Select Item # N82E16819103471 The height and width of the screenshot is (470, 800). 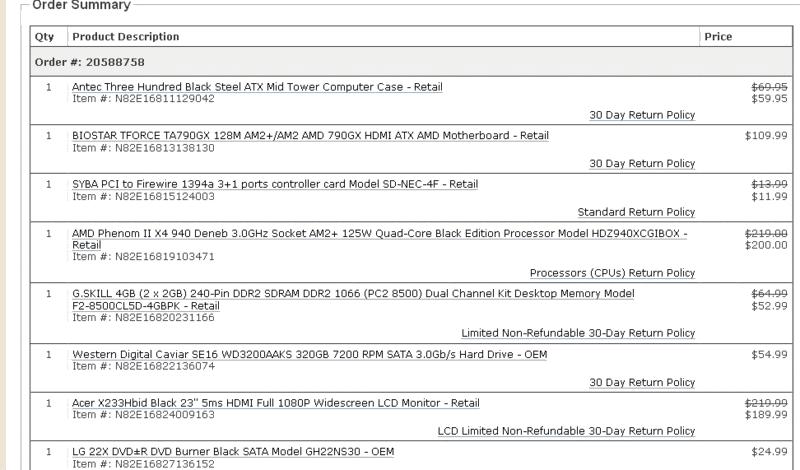click(x=143, y=257)
